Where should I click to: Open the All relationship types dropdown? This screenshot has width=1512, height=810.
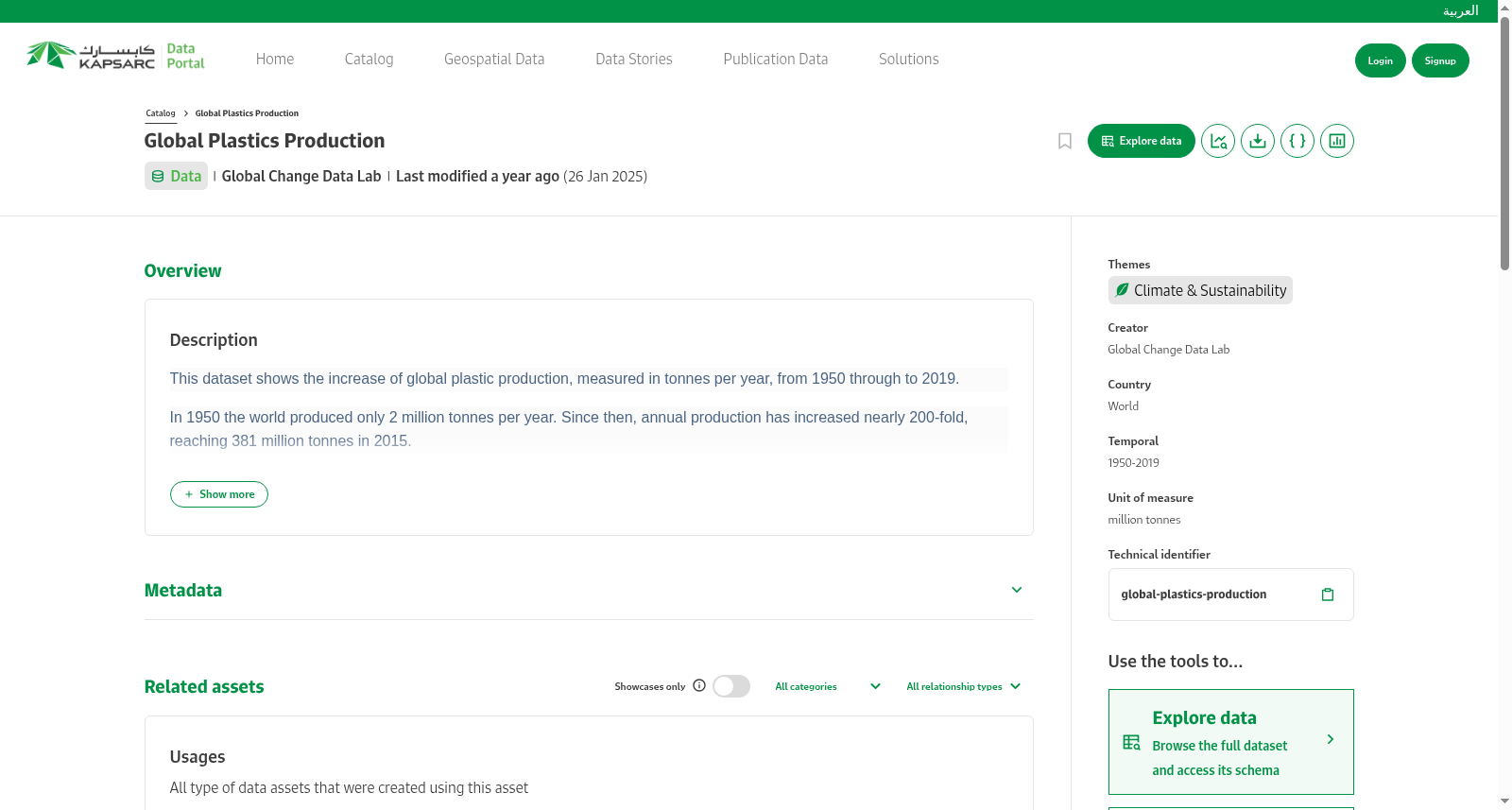[x=964, y=686]
